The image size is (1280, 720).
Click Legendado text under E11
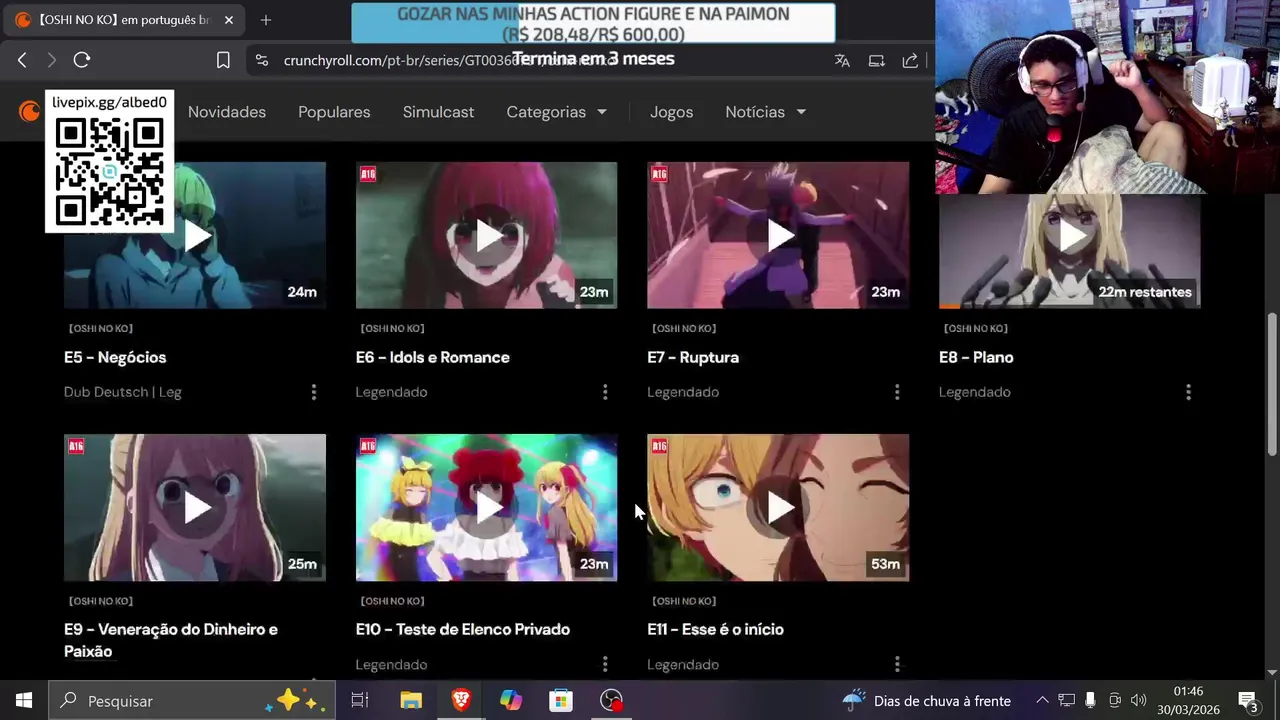pos(683,664)
